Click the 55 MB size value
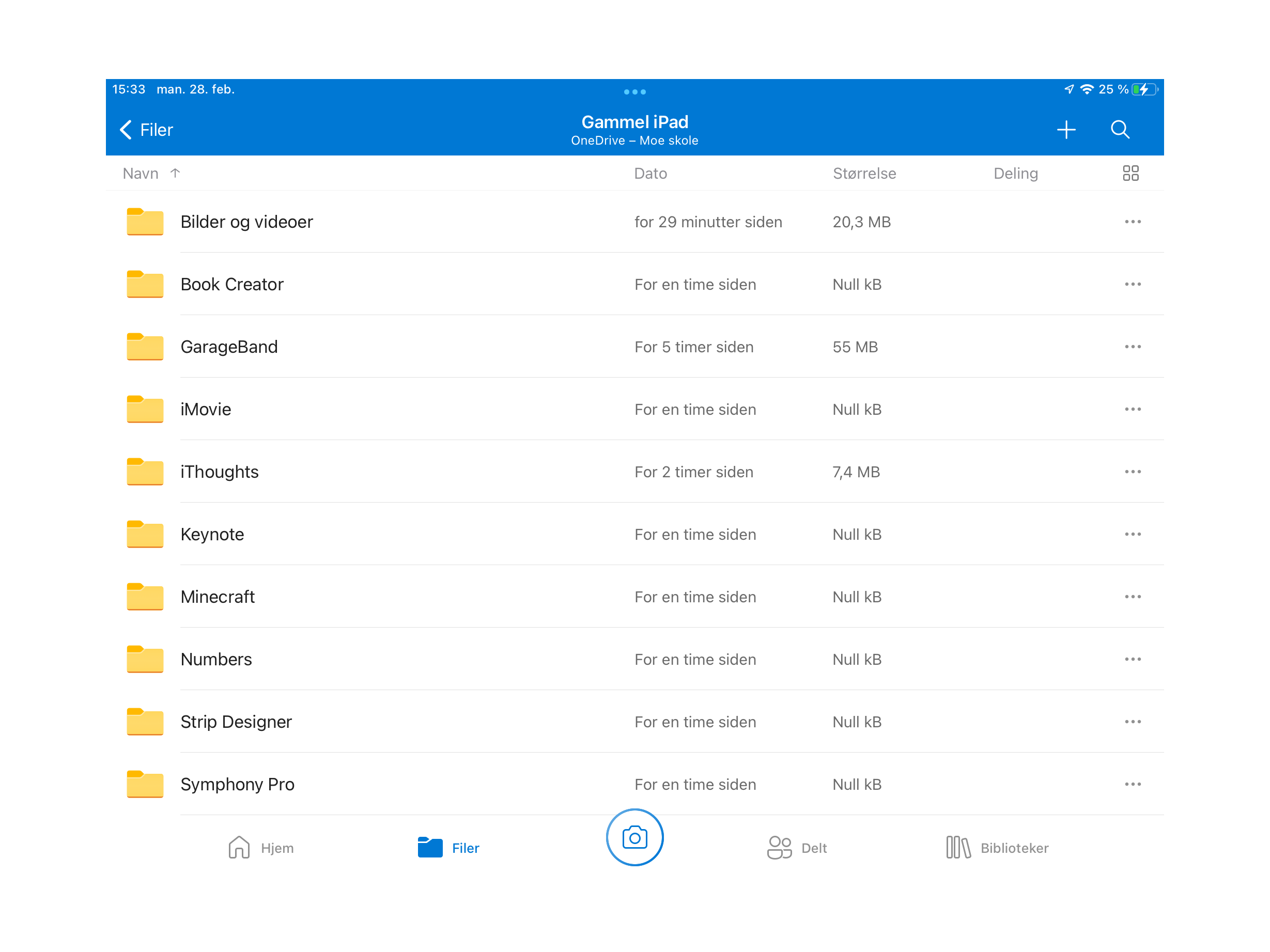Screen dimensions: 1270x952 coord(856,347)
